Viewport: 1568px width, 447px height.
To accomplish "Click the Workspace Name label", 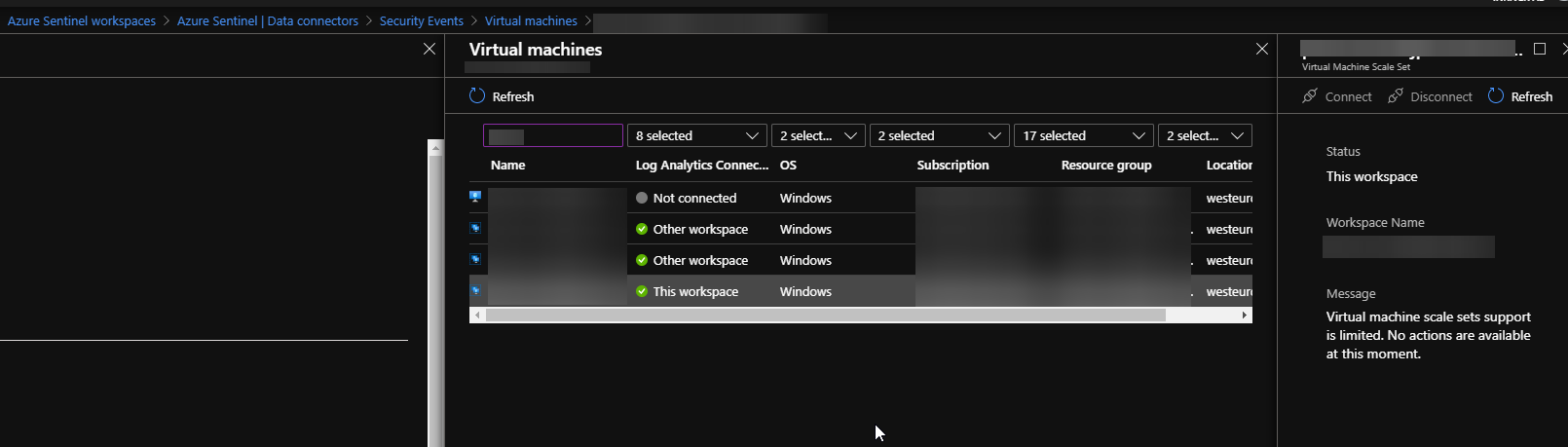I will point(1375,222).
